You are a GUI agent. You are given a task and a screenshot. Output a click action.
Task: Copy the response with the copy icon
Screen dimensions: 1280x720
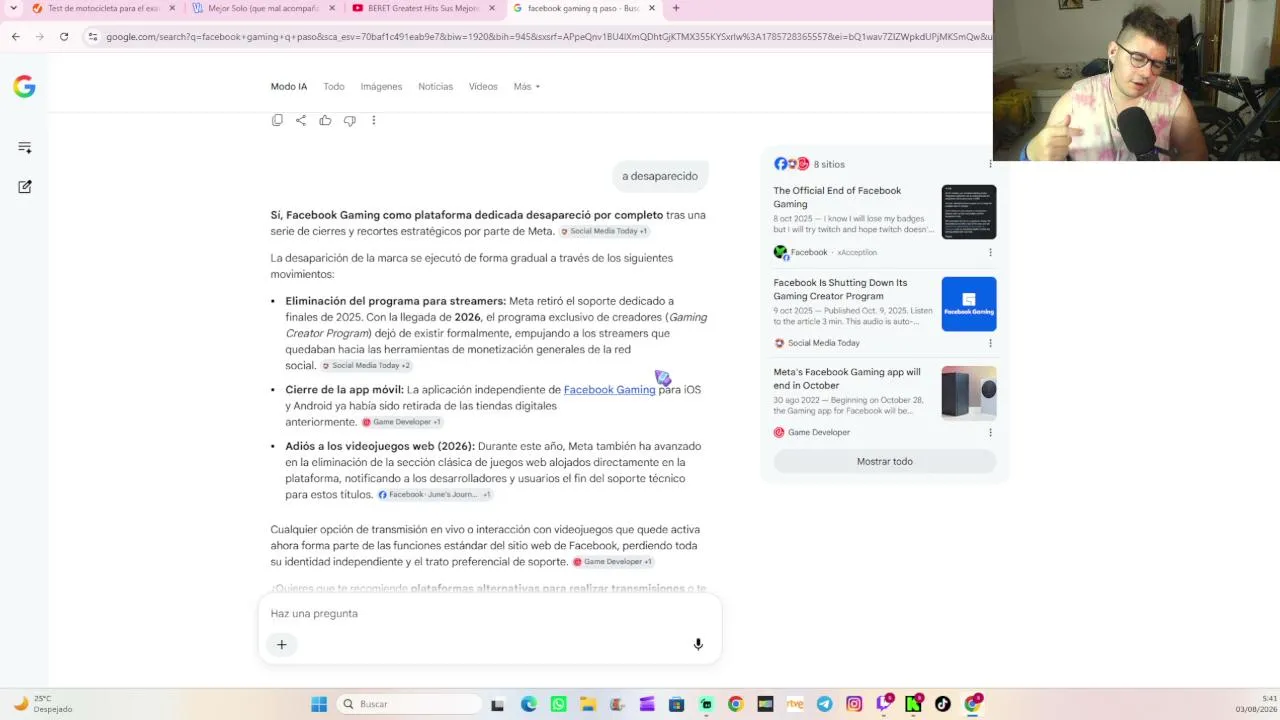click(x=277, y=120)
